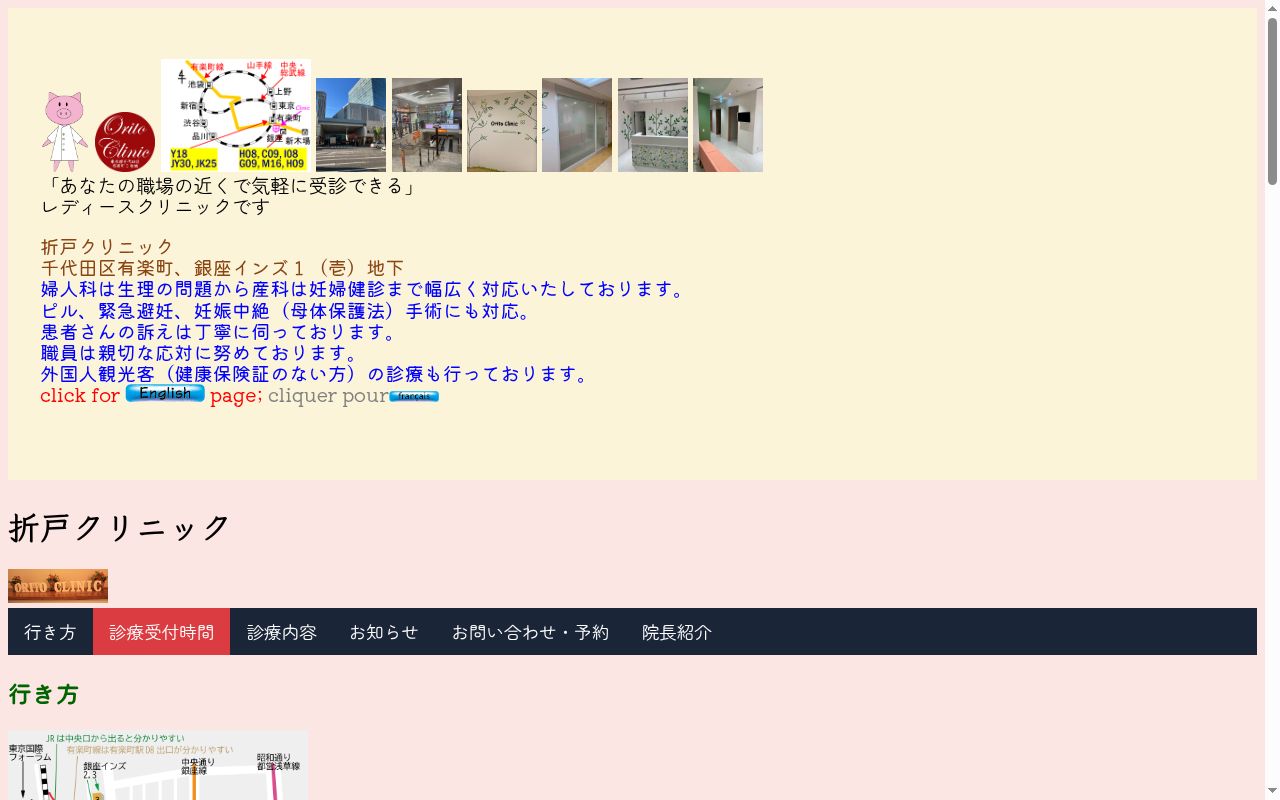Click the line starting 外国人観光客
The height and width of the screenshot is (800, 1280).
(318, 374)
